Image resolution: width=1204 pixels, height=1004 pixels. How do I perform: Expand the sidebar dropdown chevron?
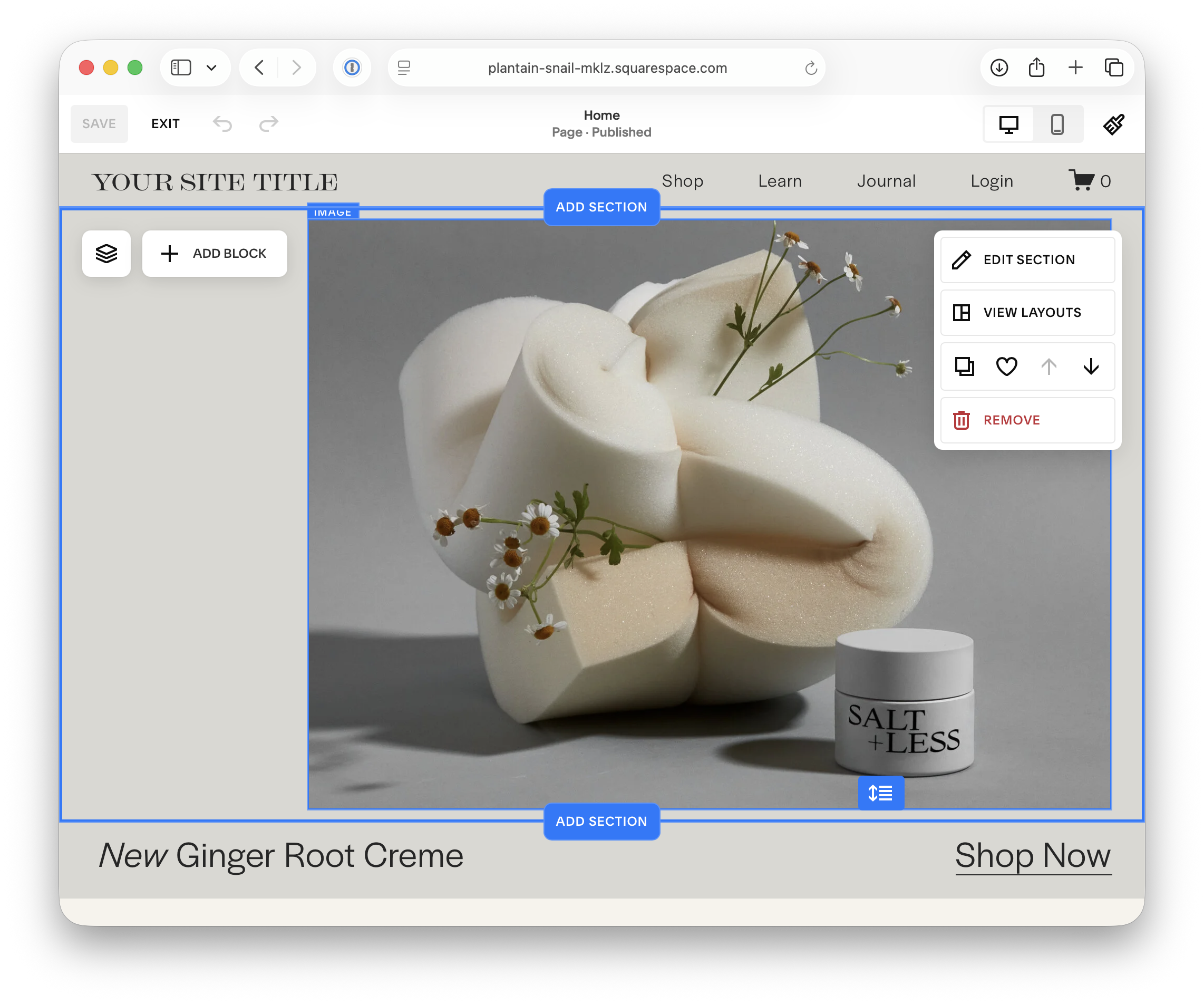(211, 67)
